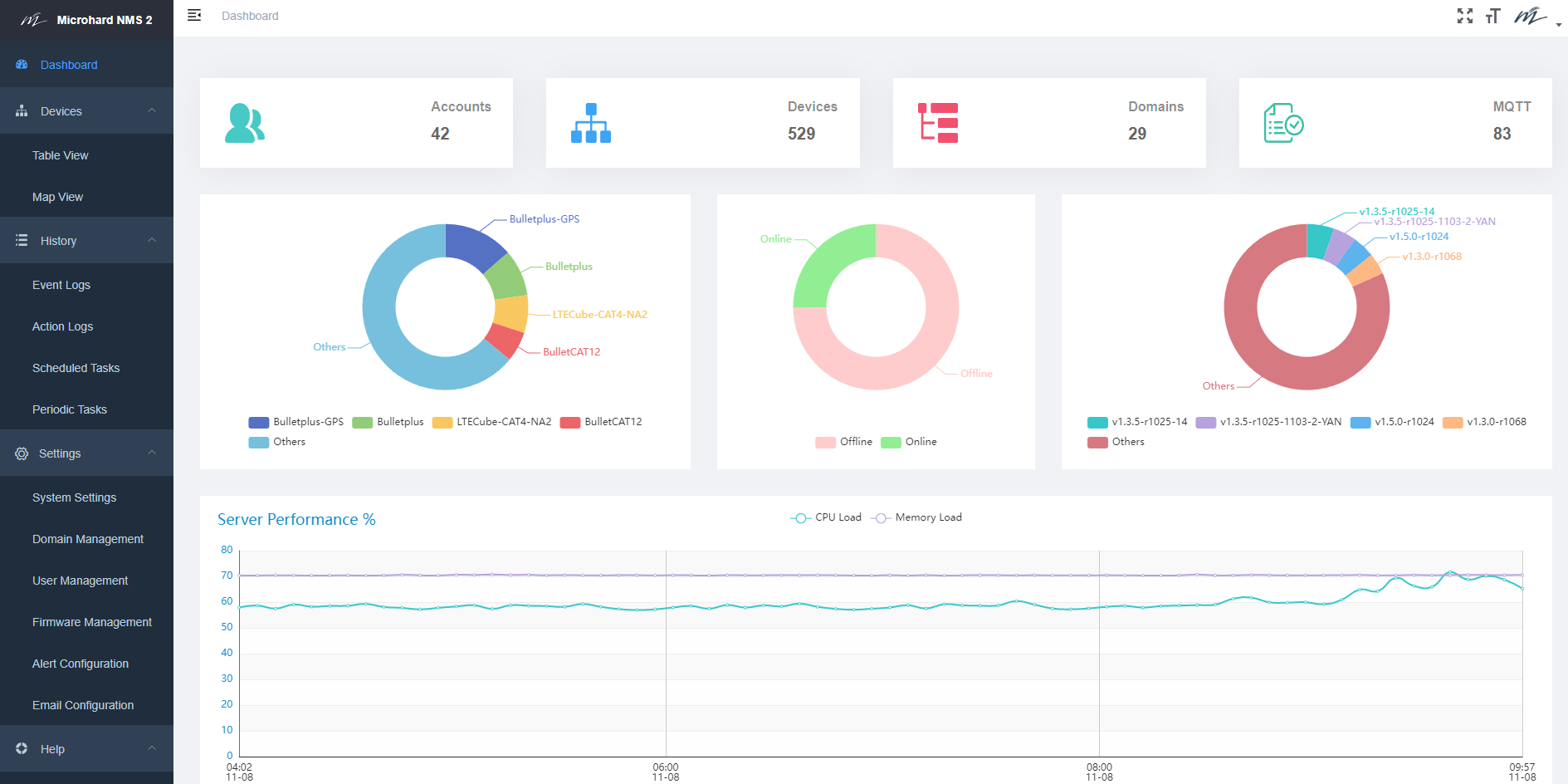Open the Dashboard menu item
Image resolution: width=1568 pixels, height=784 pixels.
coord(86,64)
